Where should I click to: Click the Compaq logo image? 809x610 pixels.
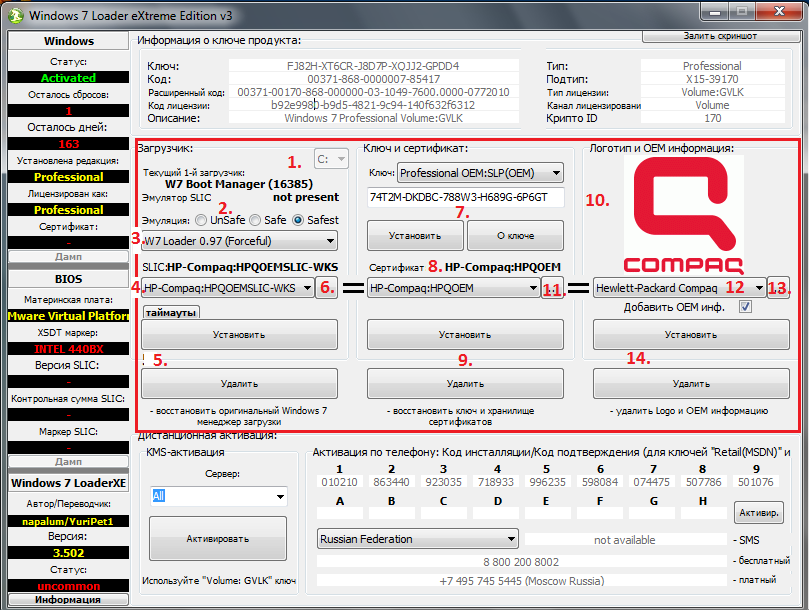point(684,214)
